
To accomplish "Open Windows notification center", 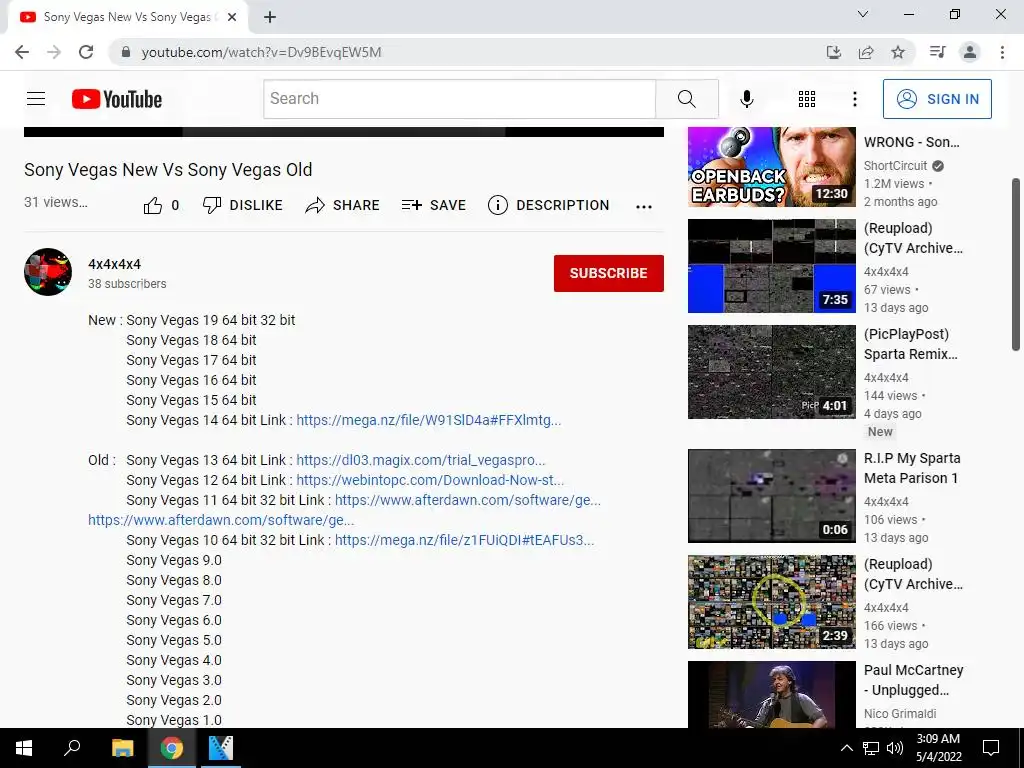I will tap(991, 748).
